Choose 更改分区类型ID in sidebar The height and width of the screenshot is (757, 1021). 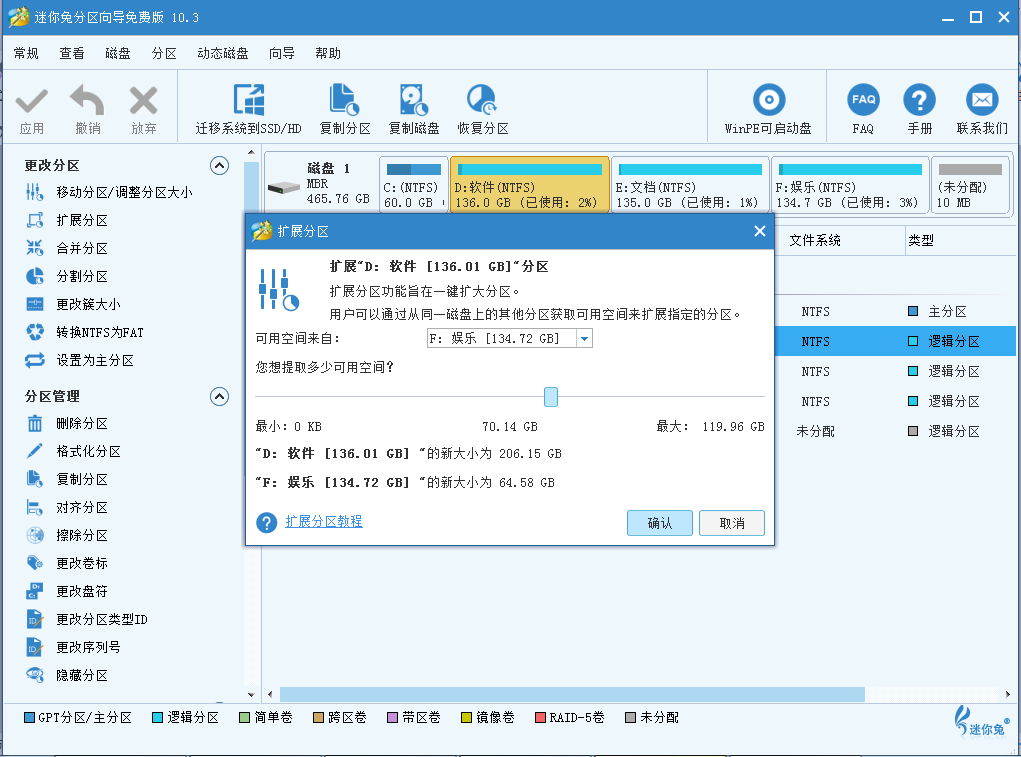[87, 619]
